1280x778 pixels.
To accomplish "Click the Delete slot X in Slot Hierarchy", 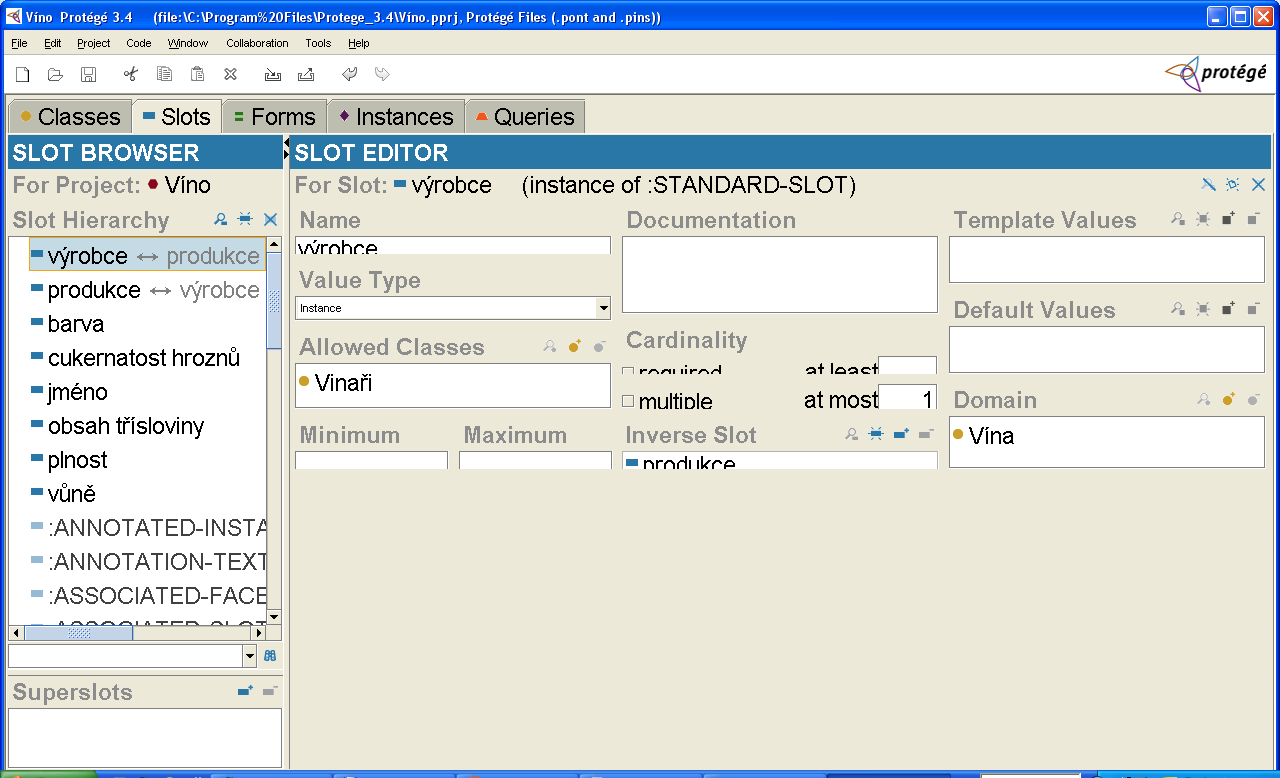I will click(270, 219).
